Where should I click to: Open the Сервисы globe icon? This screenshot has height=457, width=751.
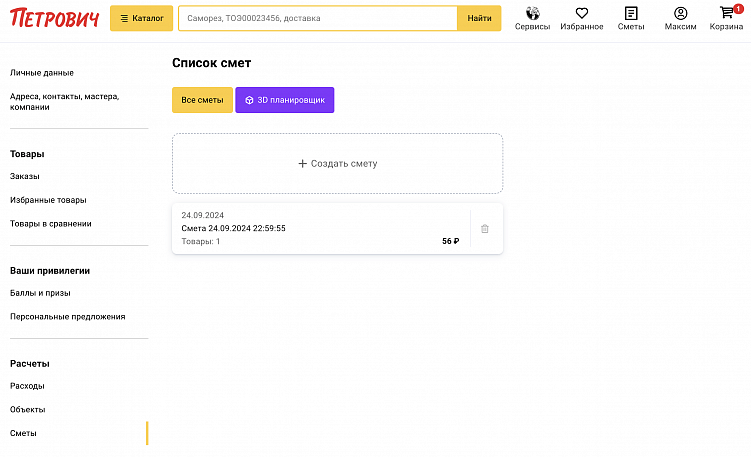click(x=532, y=14)
